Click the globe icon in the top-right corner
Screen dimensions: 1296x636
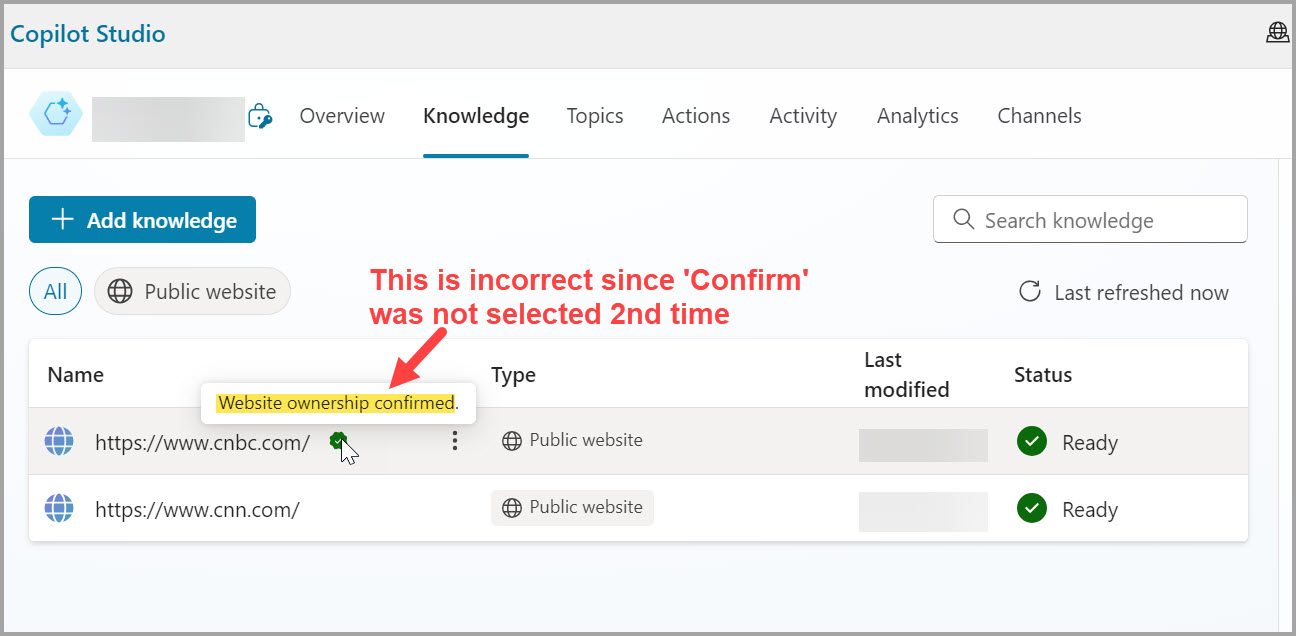click(1277, 31)
